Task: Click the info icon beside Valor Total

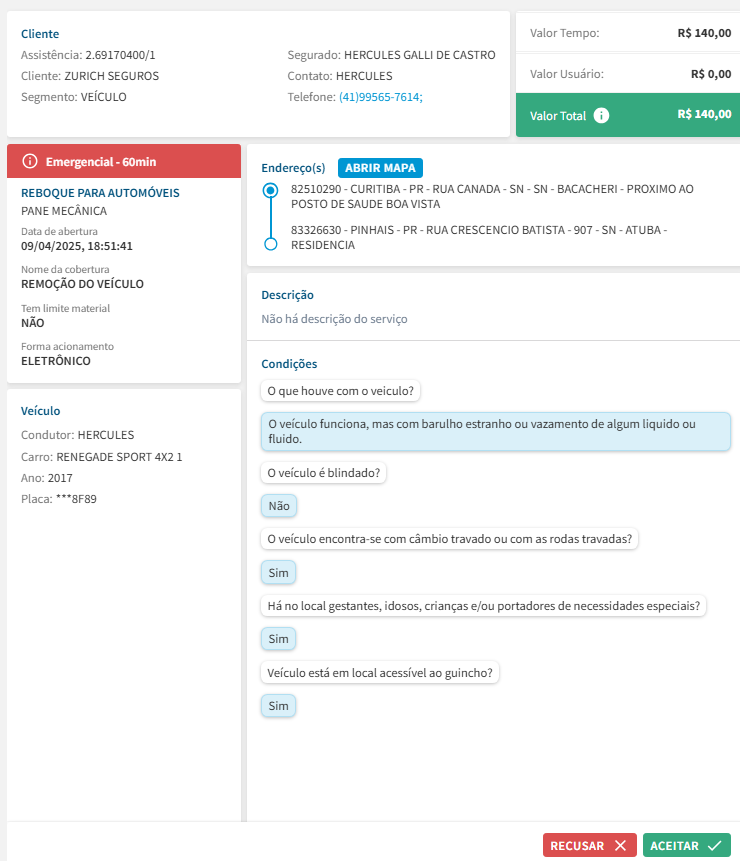Action: click(601, 115)
